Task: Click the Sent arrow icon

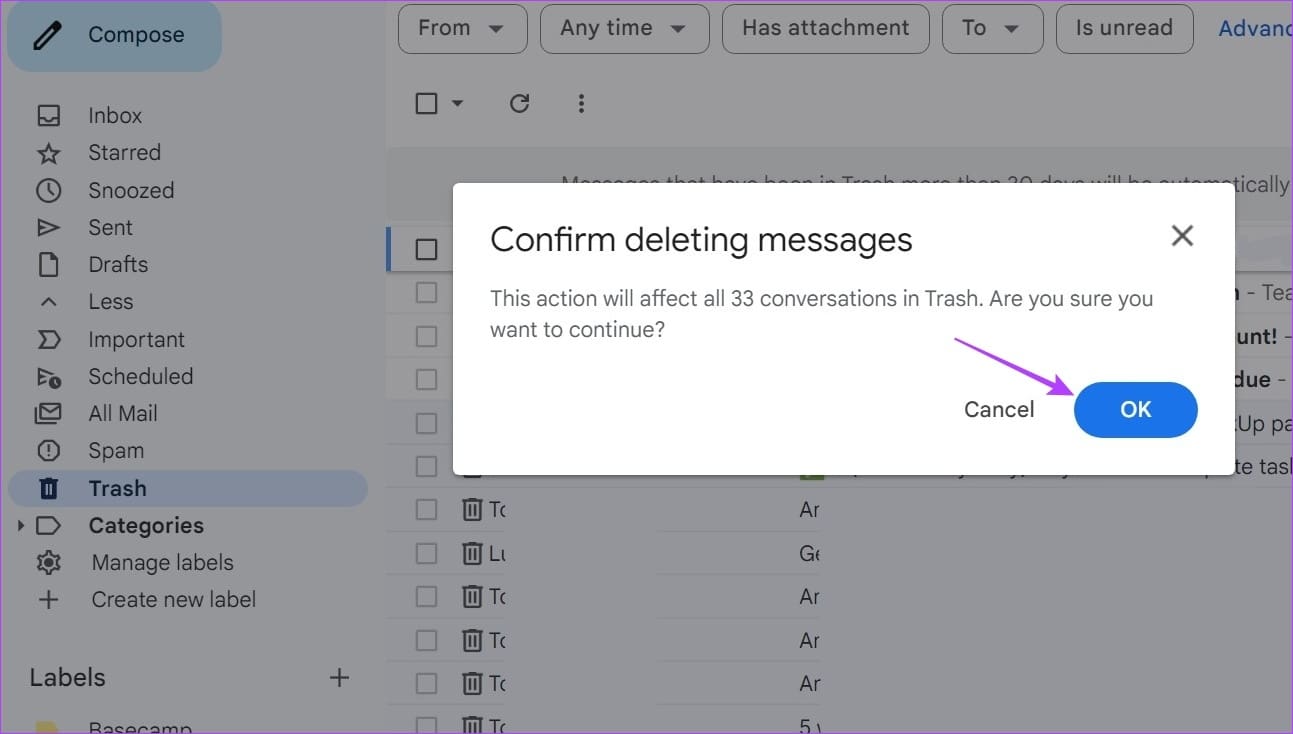Action: click(48, 227)
